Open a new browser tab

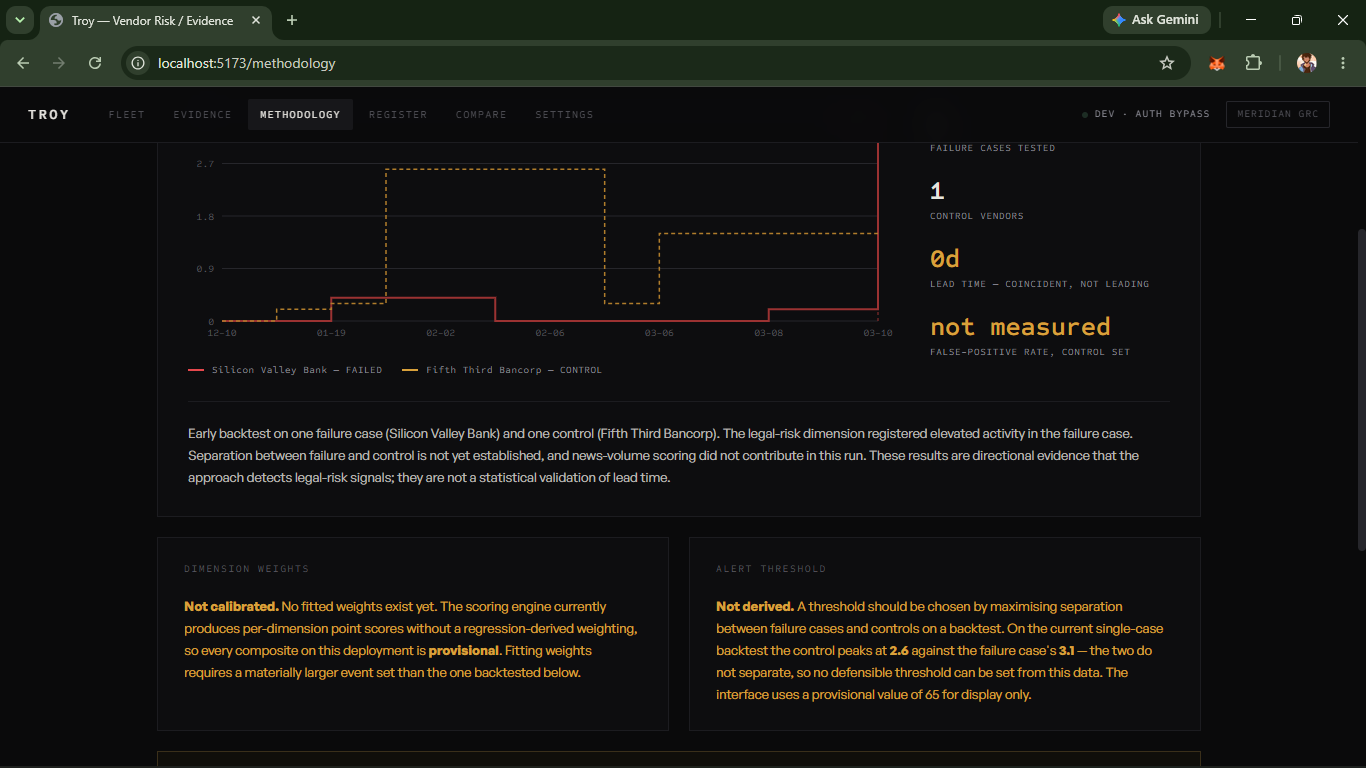(x=292, y=20)
